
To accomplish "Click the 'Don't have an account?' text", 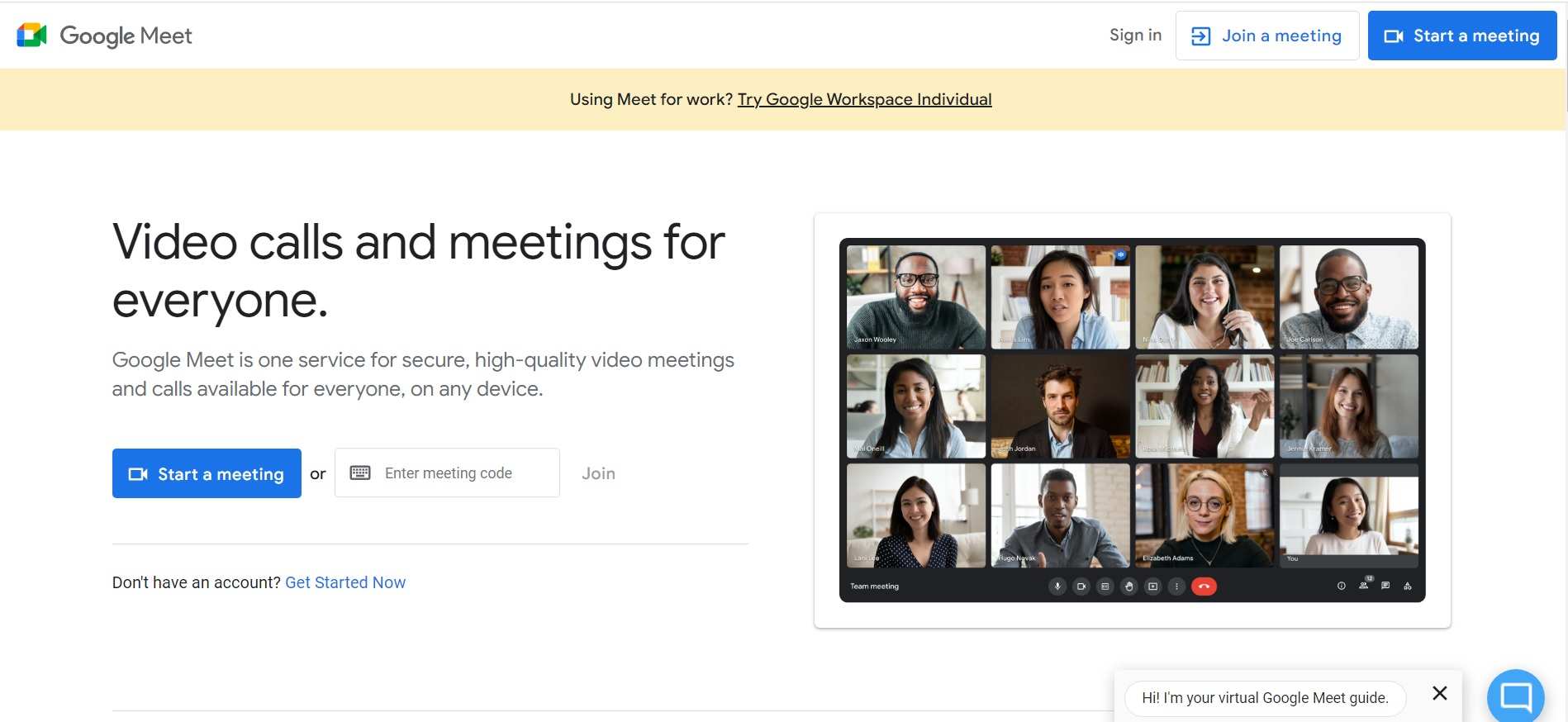I will (x=197, y=582).
